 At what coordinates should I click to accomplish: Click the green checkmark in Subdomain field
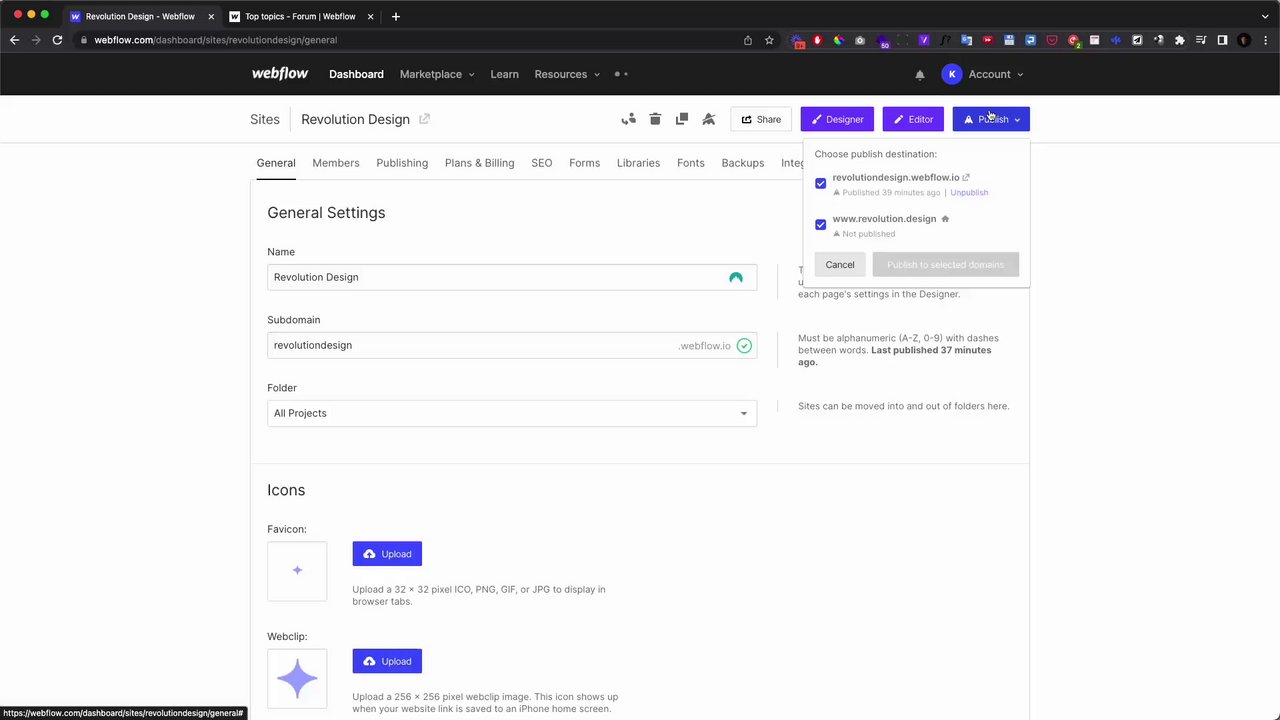pos(744,345)
